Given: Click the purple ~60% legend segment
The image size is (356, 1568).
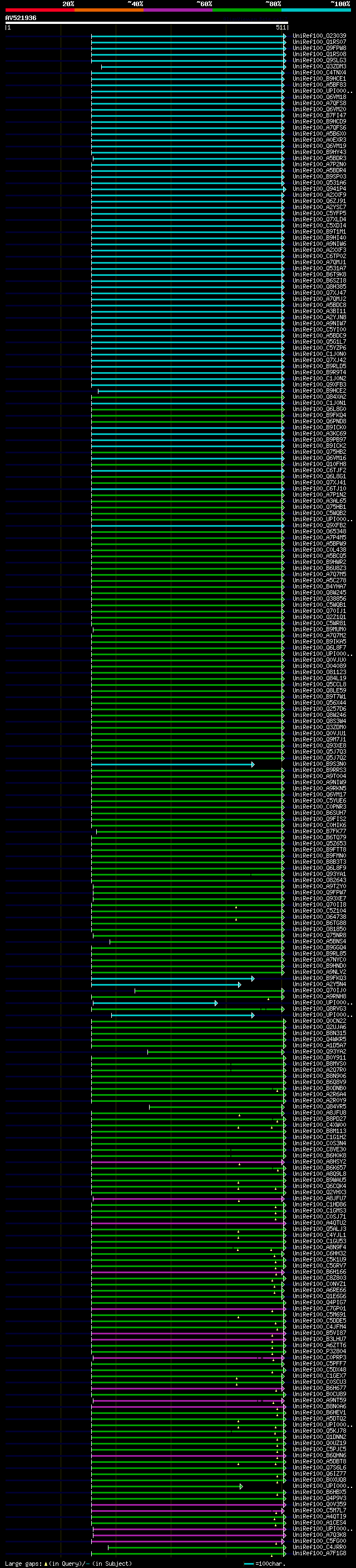Looking at the screenshot, I should [x=179, y=10].
